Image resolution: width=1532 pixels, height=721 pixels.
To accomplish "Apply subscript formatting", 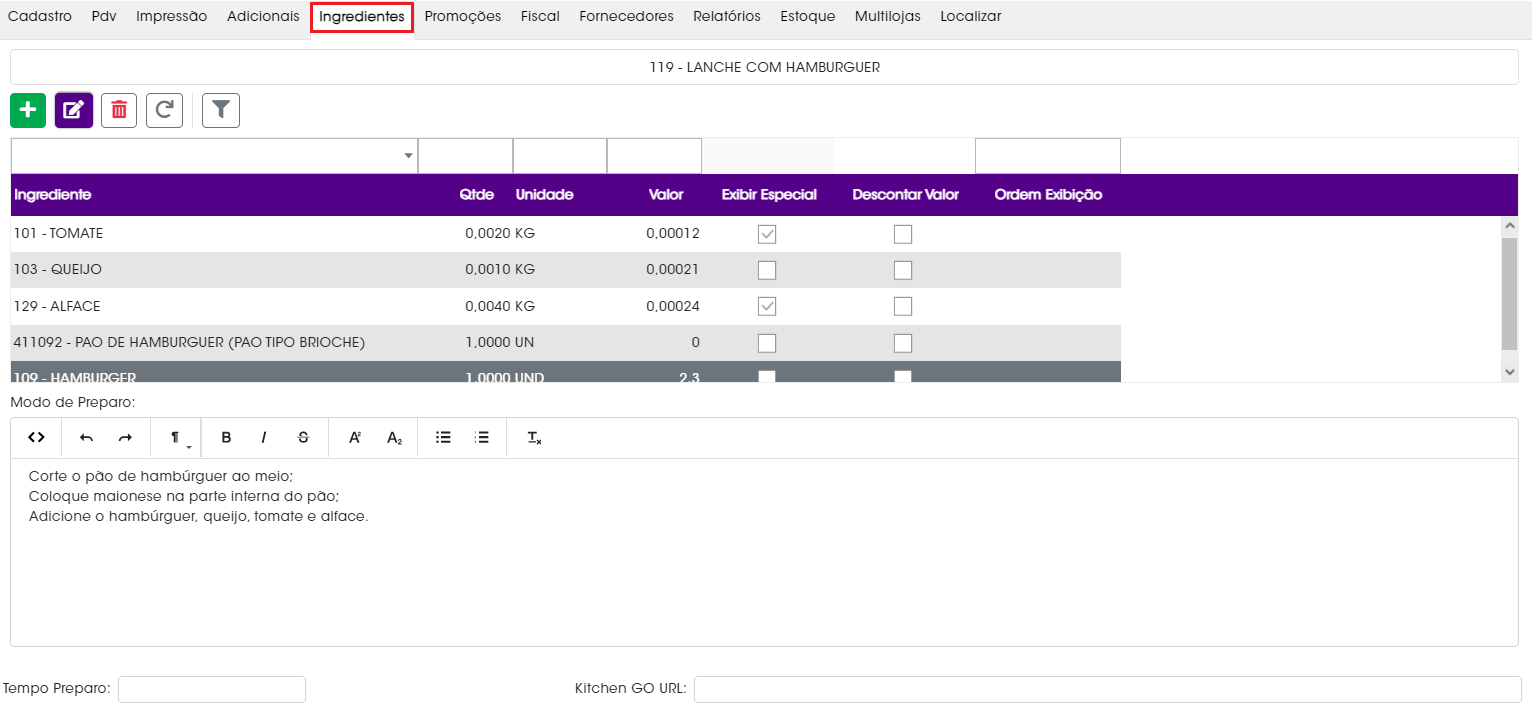I will click(x=394, y=438).
